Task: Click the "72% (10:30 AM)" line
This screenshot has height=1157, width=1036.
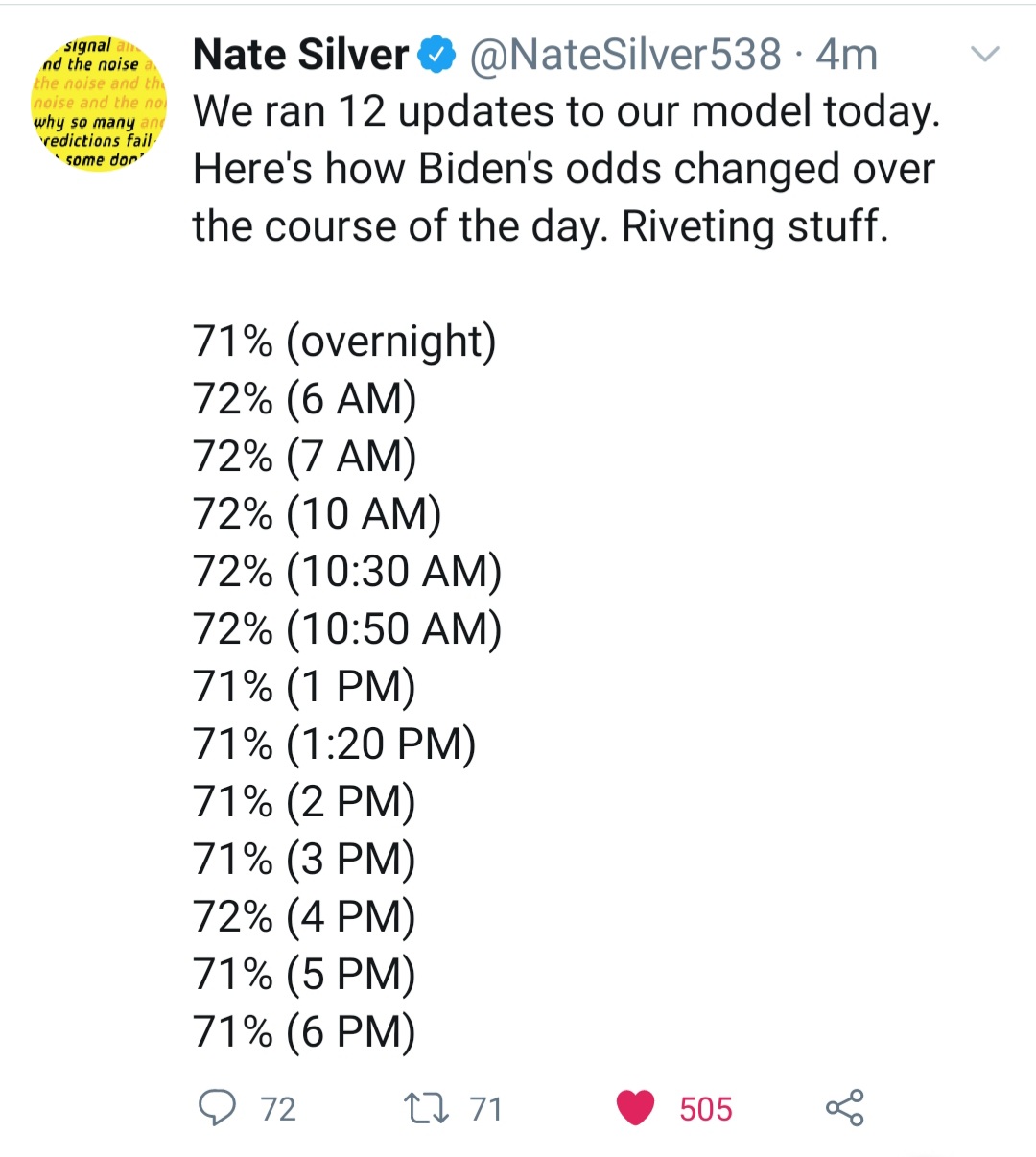Action: pos(347,572)
